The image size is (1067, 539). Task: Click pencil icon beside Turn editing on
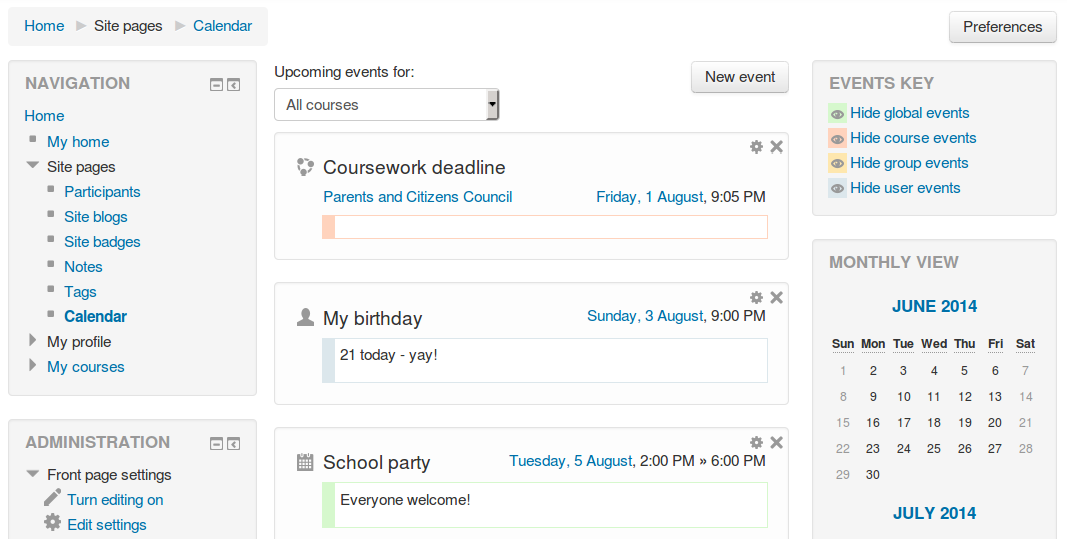pyautogui.click(x=52, y=498)
